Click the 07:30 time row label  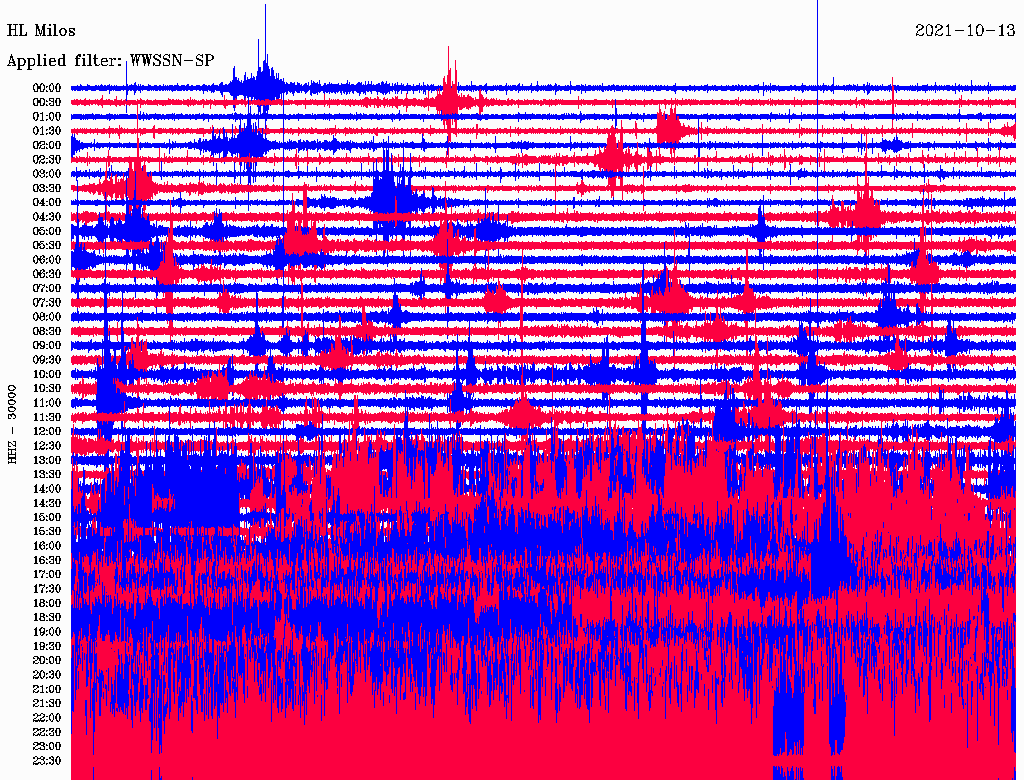click(x=47, y=302)
